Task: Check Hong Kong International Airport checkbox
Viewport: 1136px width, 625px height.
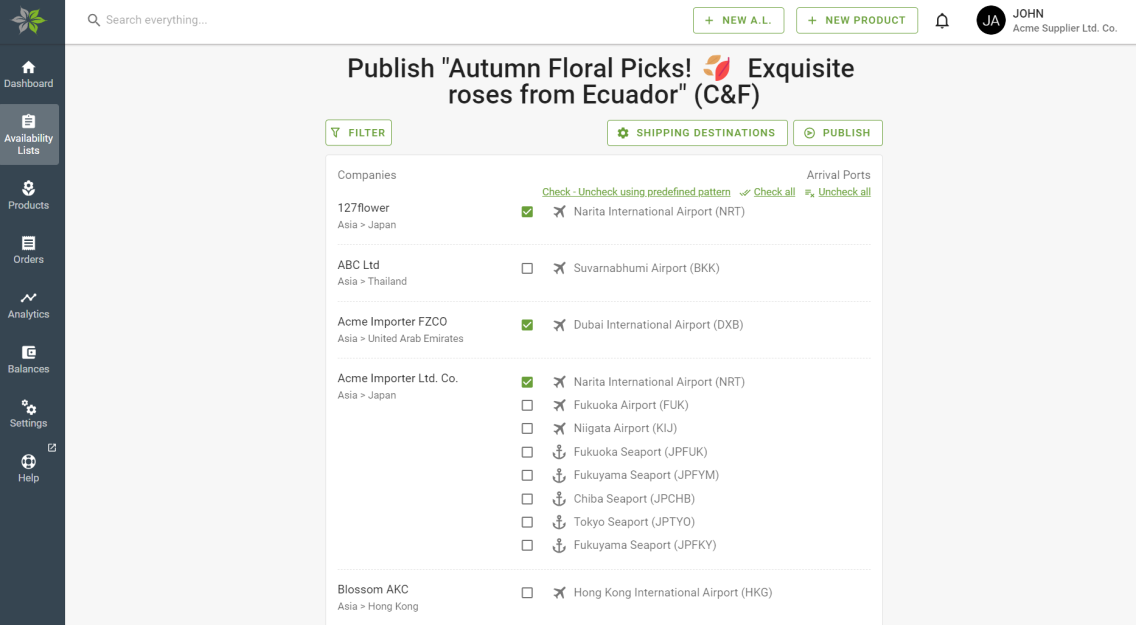Action: pyautogui.click(x=527, y=592)
